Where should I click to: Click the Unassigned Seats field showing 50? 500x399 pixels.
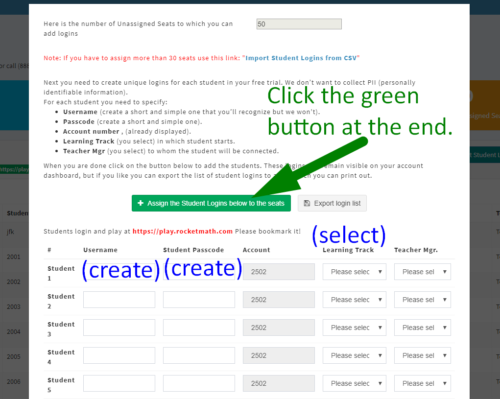299,24
